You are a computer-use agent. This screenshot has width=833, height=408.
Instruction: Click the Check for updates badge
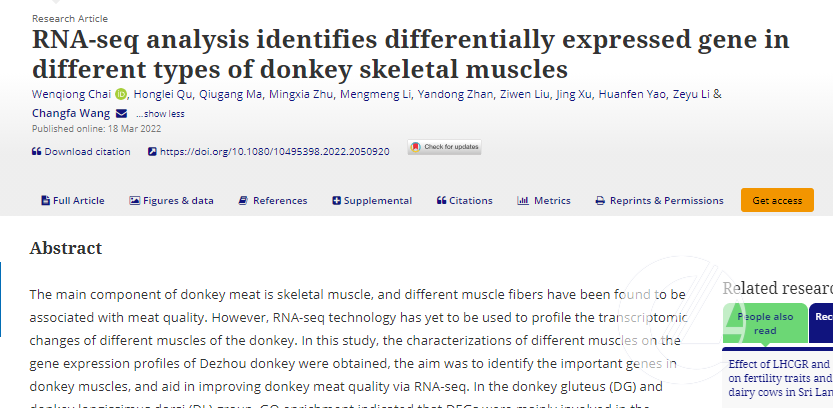click(x=444, y=147)
